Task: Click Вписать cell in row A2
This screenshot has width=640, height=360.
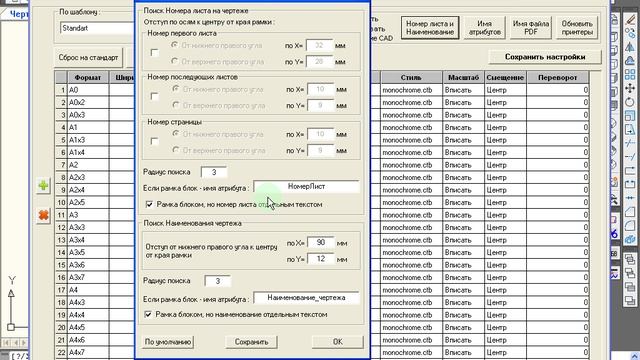Action: point(463,165)
